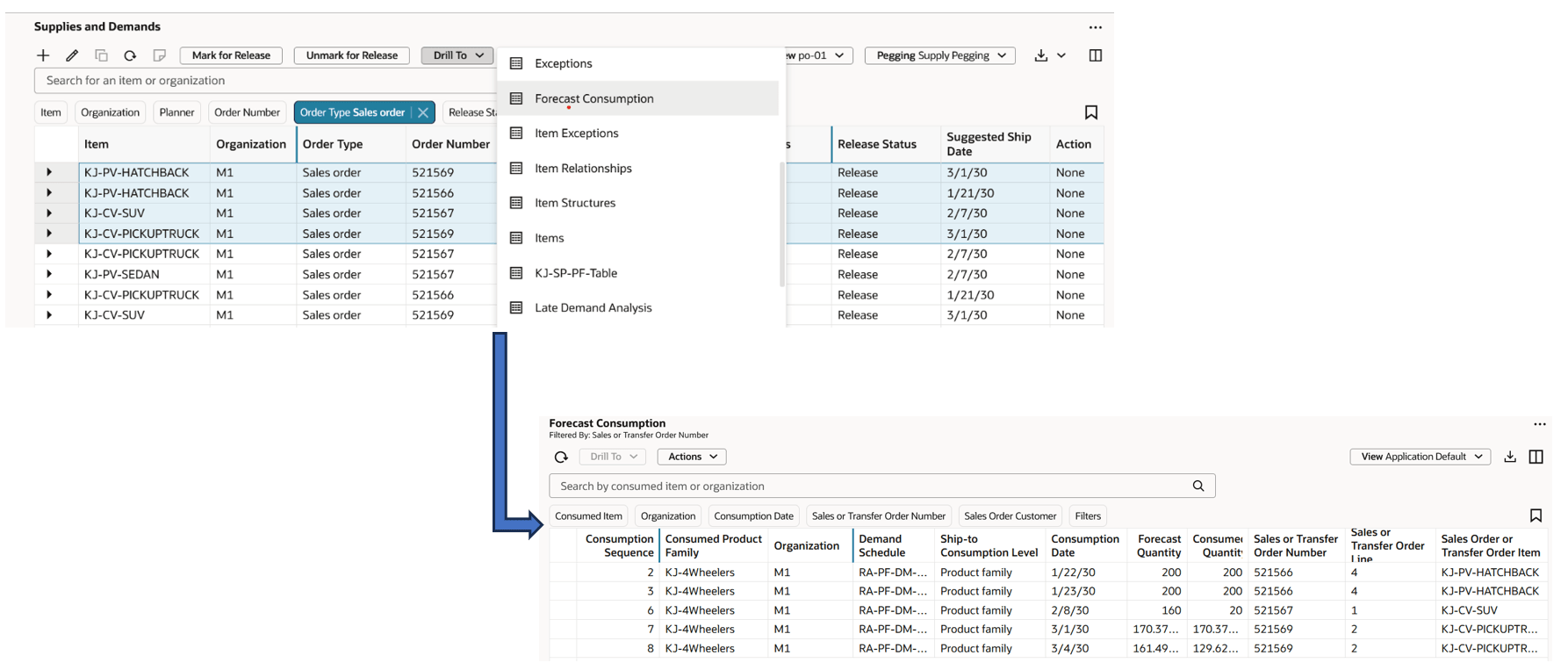
Task: Click the Item filter chip
Action: 51,112
